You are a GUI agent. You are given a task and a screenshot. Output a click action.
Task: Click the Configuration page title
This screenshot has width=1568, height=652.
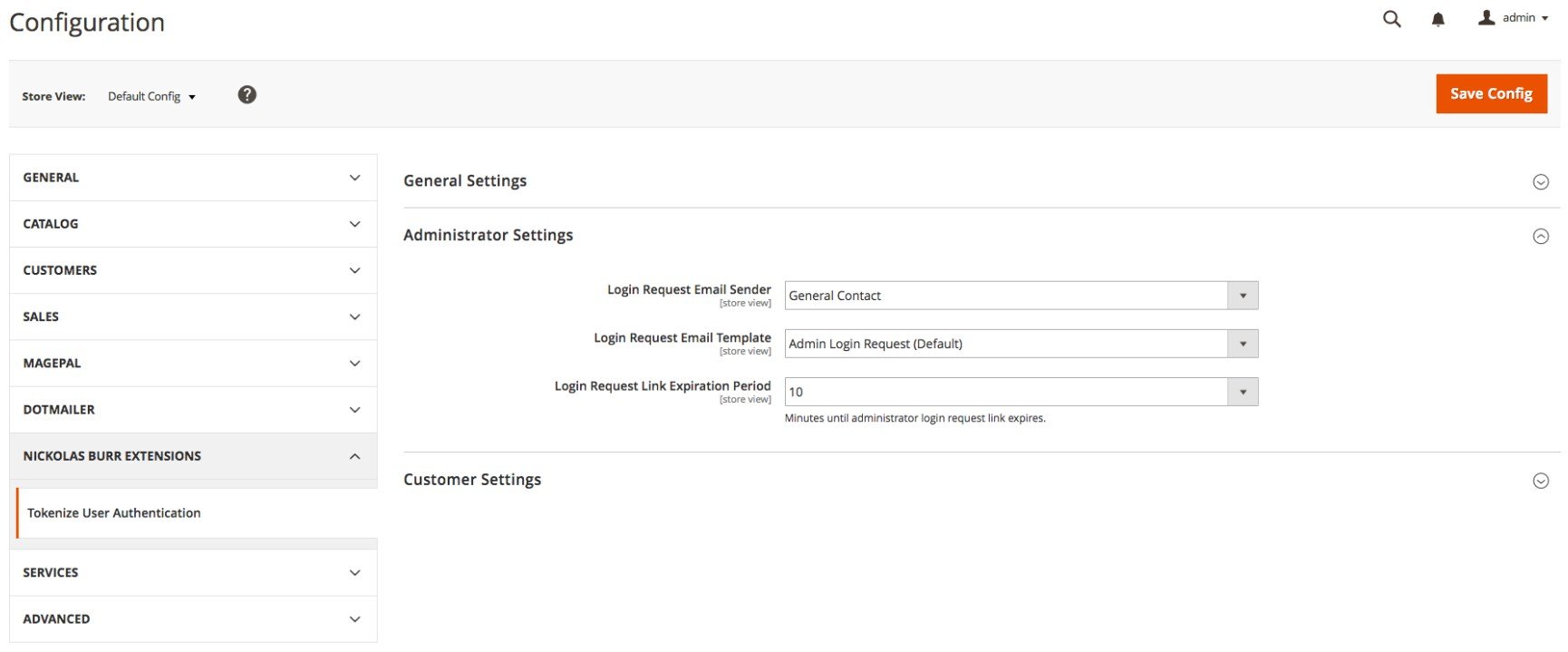pos(87,23)
